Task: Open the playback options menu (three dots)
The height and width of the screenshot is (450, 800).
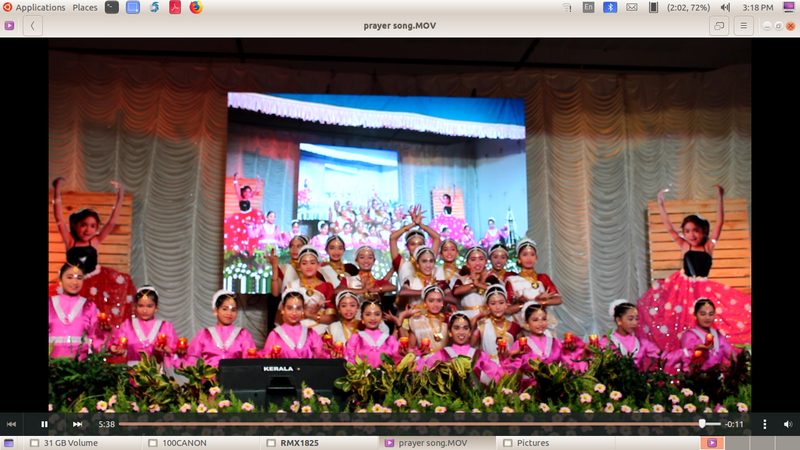Action: click(x=765, y=424)
